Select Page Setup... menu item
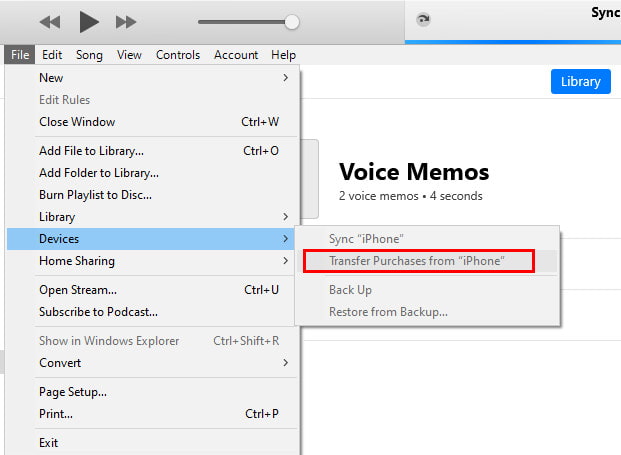 pyautogui.click(x=152, y=392)
